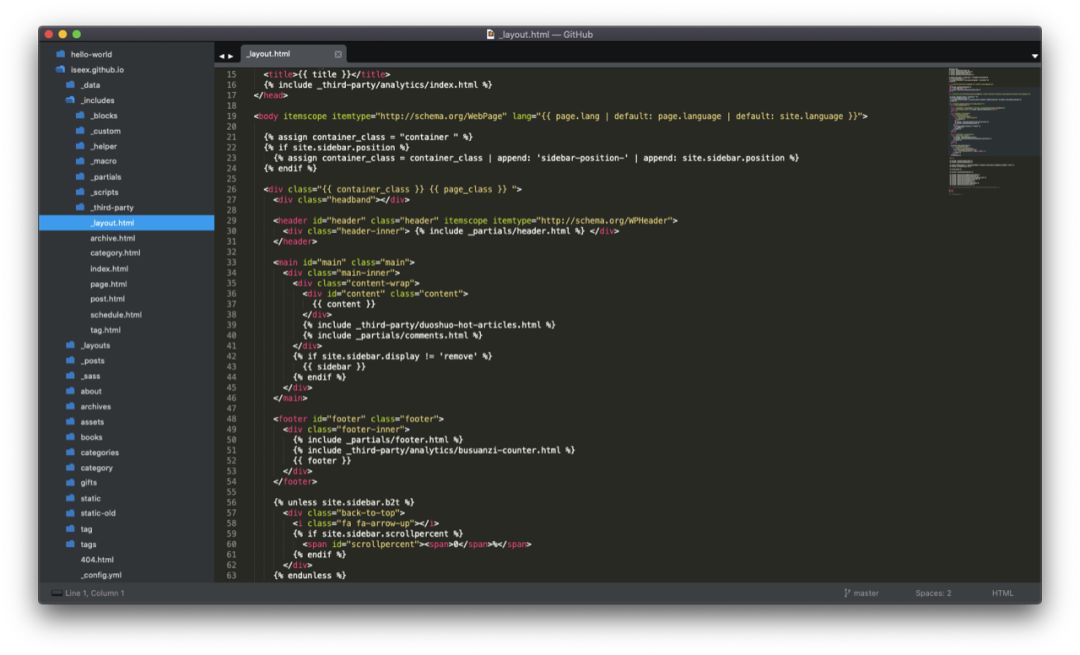
Task: Click the archives folder icon
Action: (70, 406)
